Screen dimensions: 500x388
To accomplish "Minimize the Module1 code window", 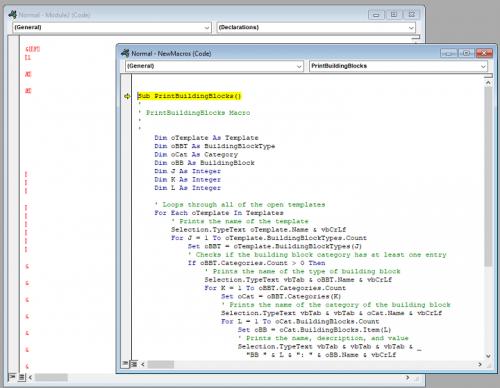I will click(x=376, y=15).
